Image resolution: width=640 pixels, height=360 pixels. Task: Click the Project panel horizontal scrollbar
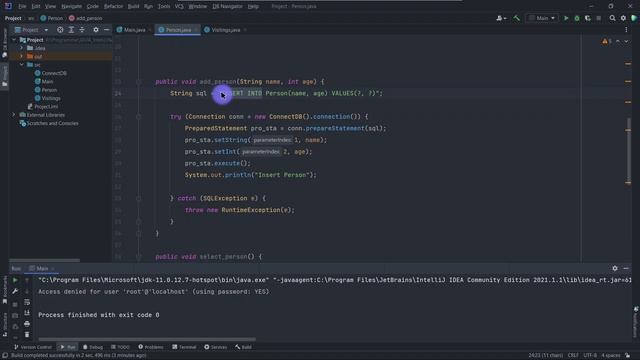tap(44, 260)
